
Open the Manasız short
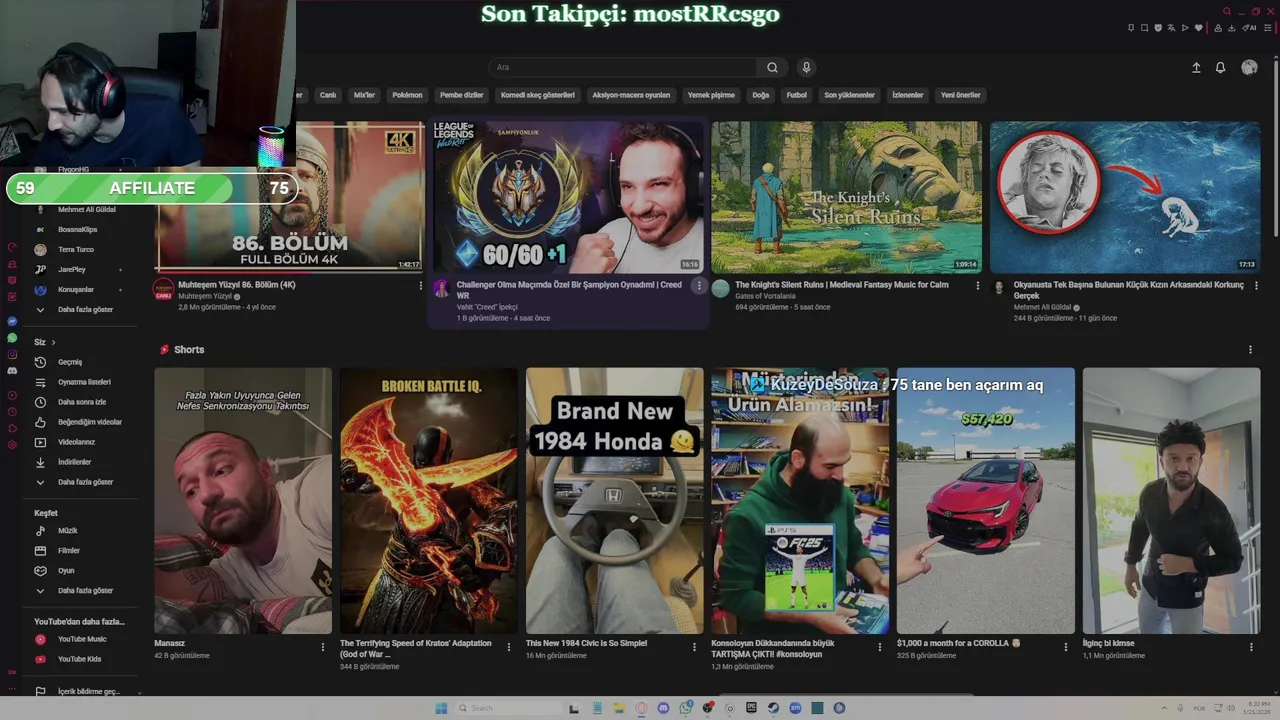pos(243,500)
